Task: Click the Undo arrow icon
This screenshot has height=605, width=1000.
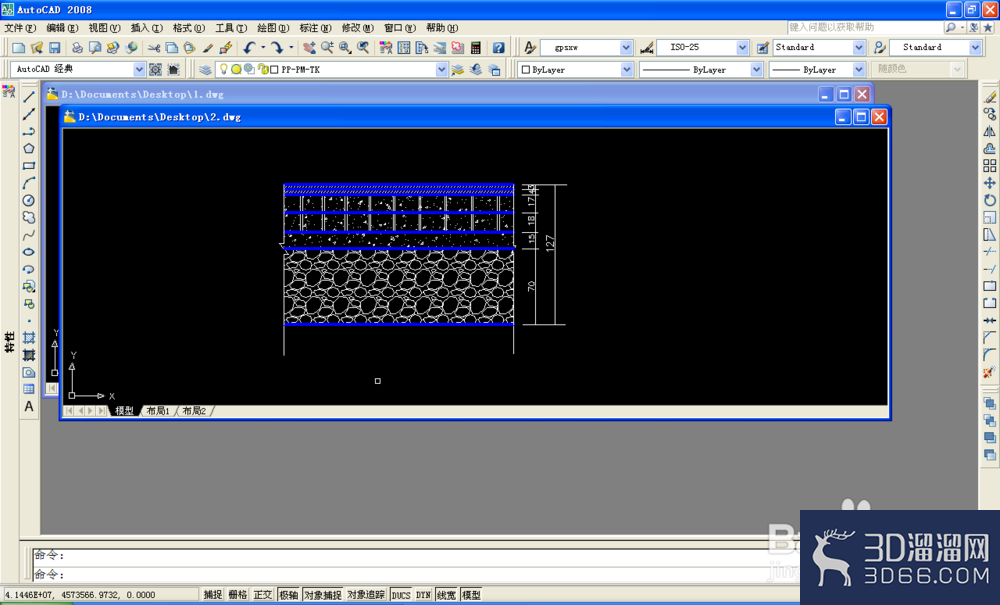Action: click(x=249, y=48)
